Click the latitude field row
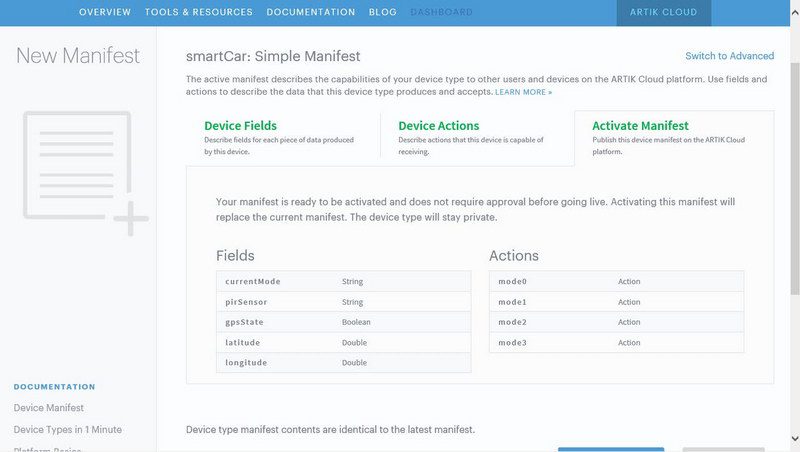This screenshot has height=452, width=800. click(343, 342)
